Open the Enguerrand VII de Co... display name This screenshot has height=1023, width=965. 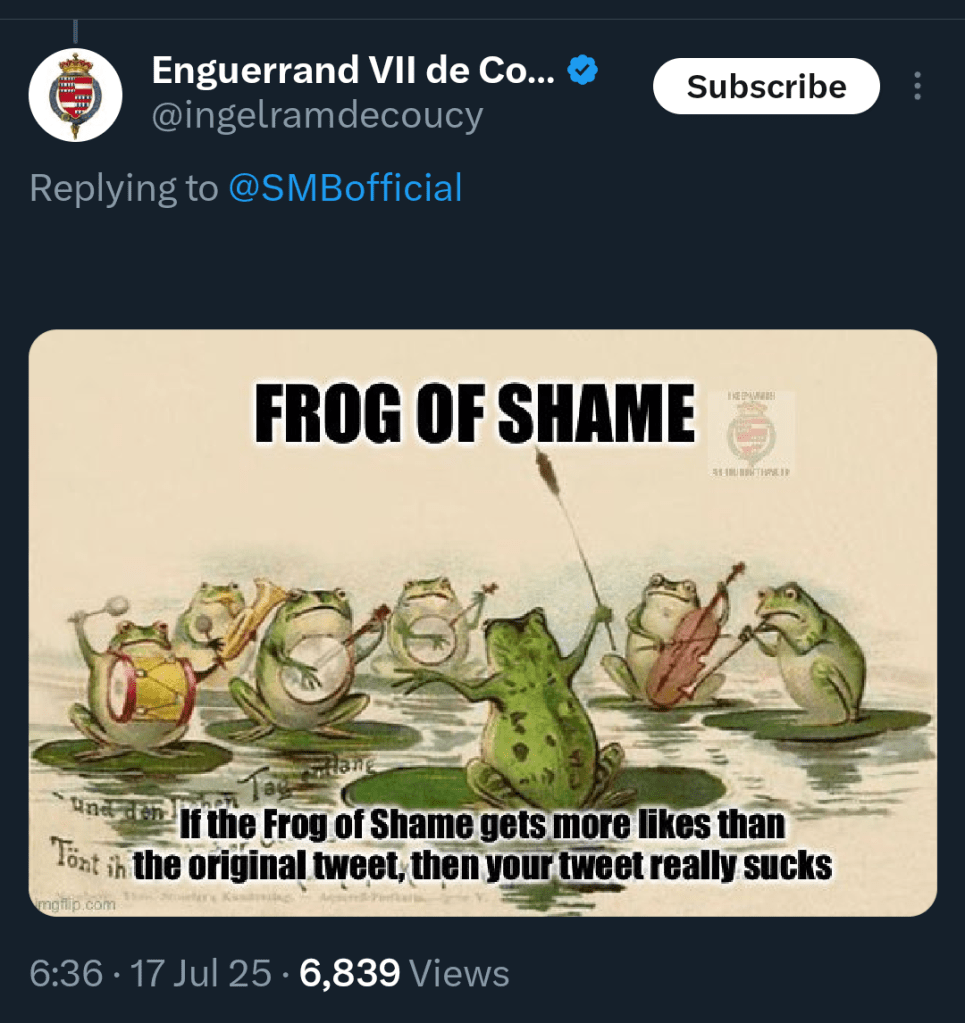pos(352,71)
